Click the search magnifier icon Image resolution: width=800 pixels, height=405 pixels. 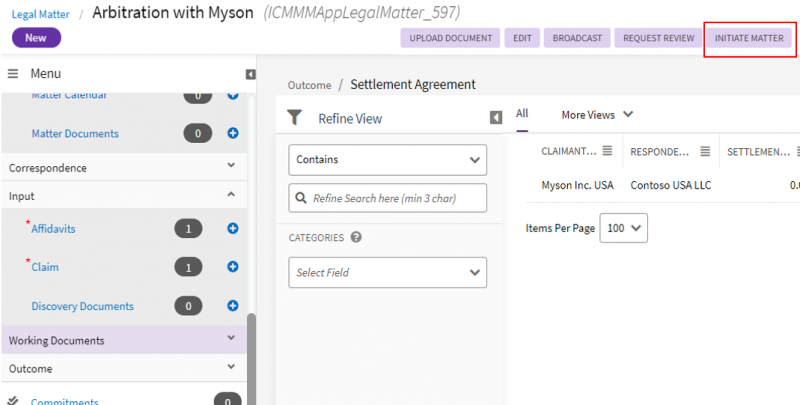(x=302, y=198)
